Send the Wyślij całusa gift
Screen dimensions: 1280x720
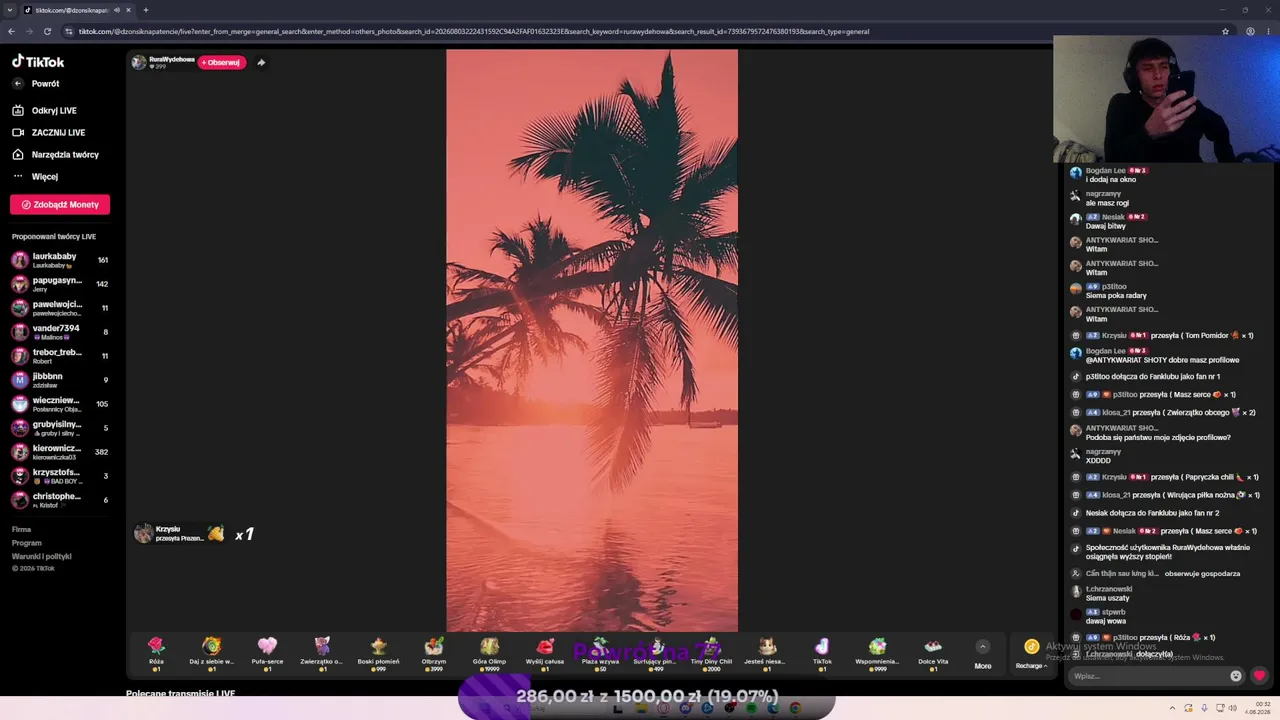[x=545, y=653]
